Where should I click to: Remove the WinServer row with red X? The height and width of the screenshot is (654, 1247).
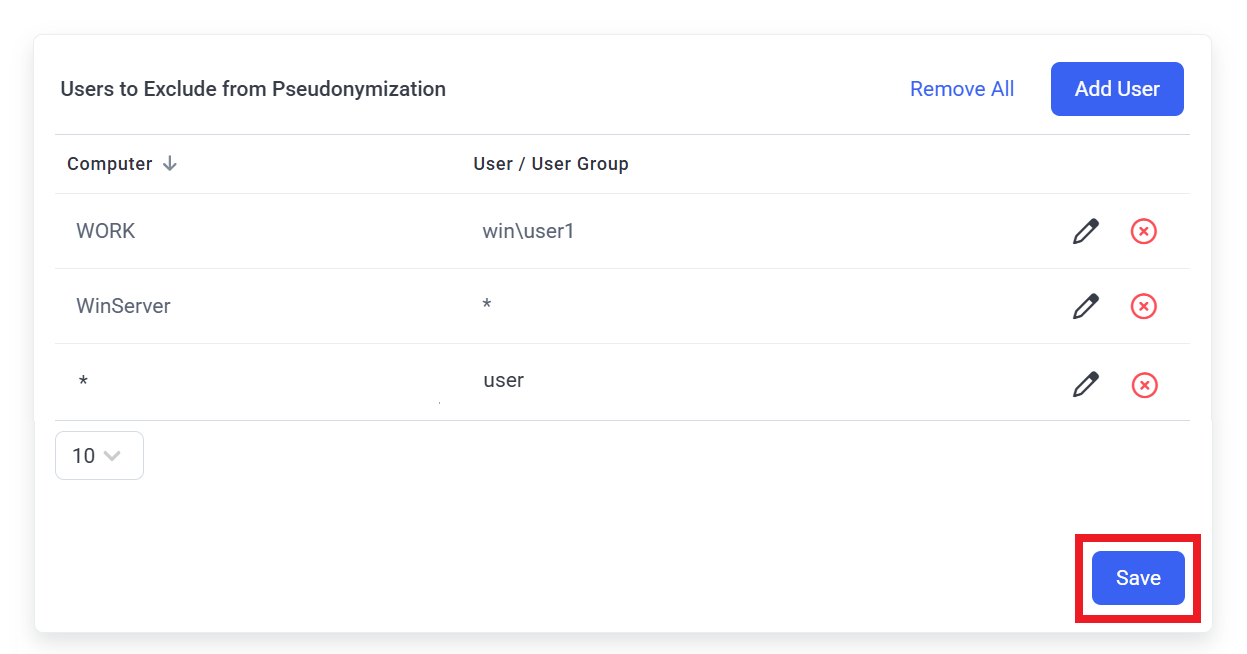click(1143, 306)
